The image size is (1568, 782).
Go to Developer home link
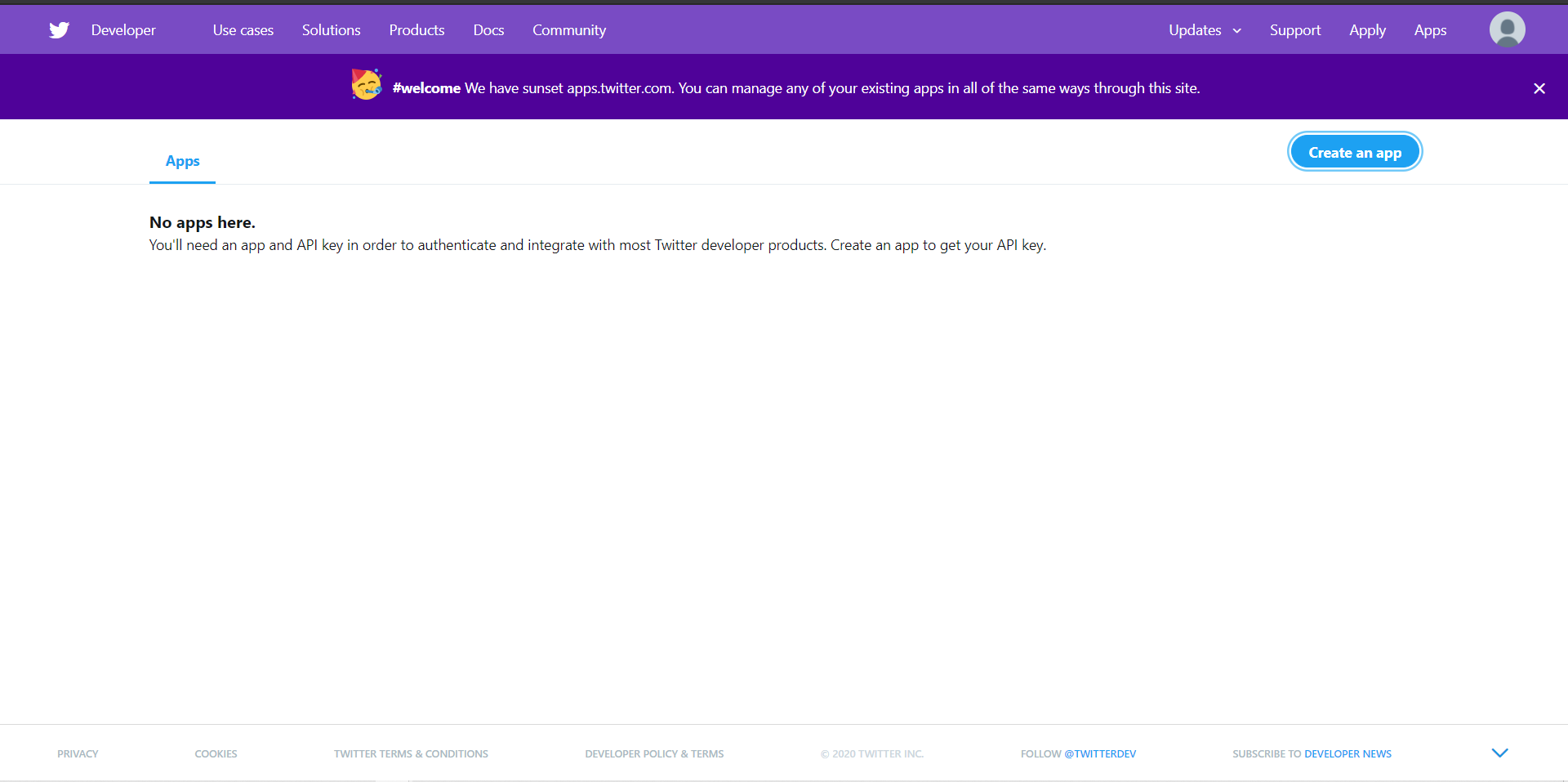pos(123,30)
